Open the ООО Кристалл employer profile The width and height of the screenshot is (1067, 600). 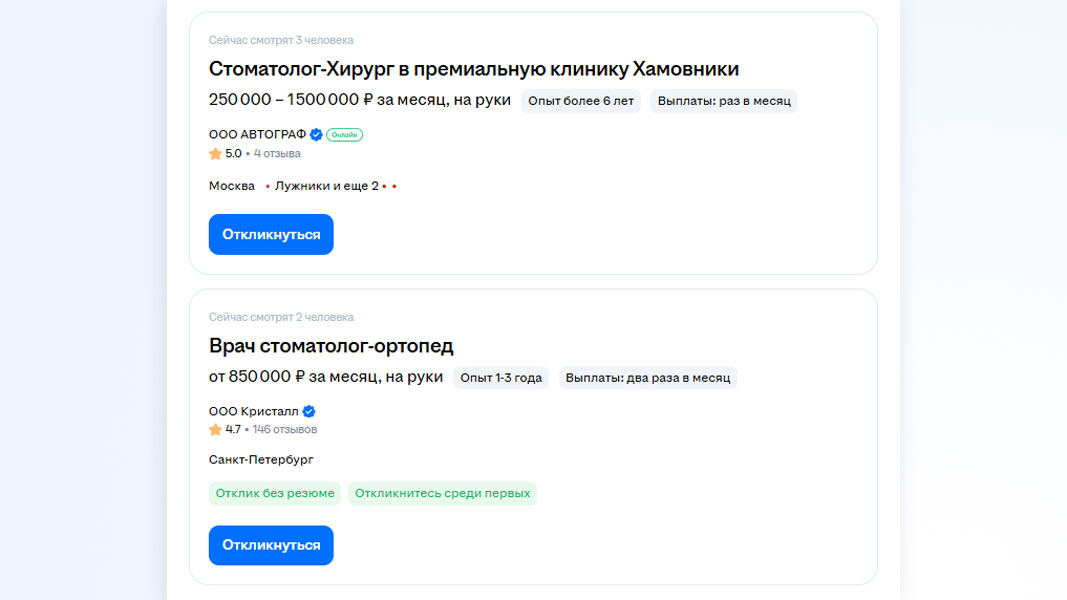[x=254, y=411]
